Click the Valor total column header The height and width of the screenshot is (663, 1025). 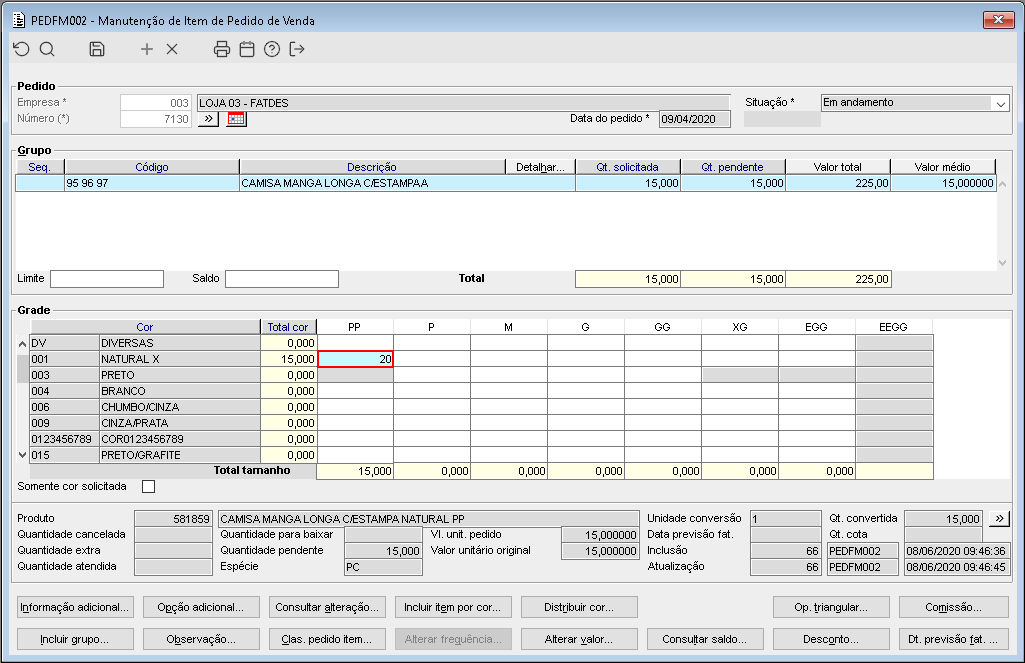pyautogui.click(x=838, y=167)
